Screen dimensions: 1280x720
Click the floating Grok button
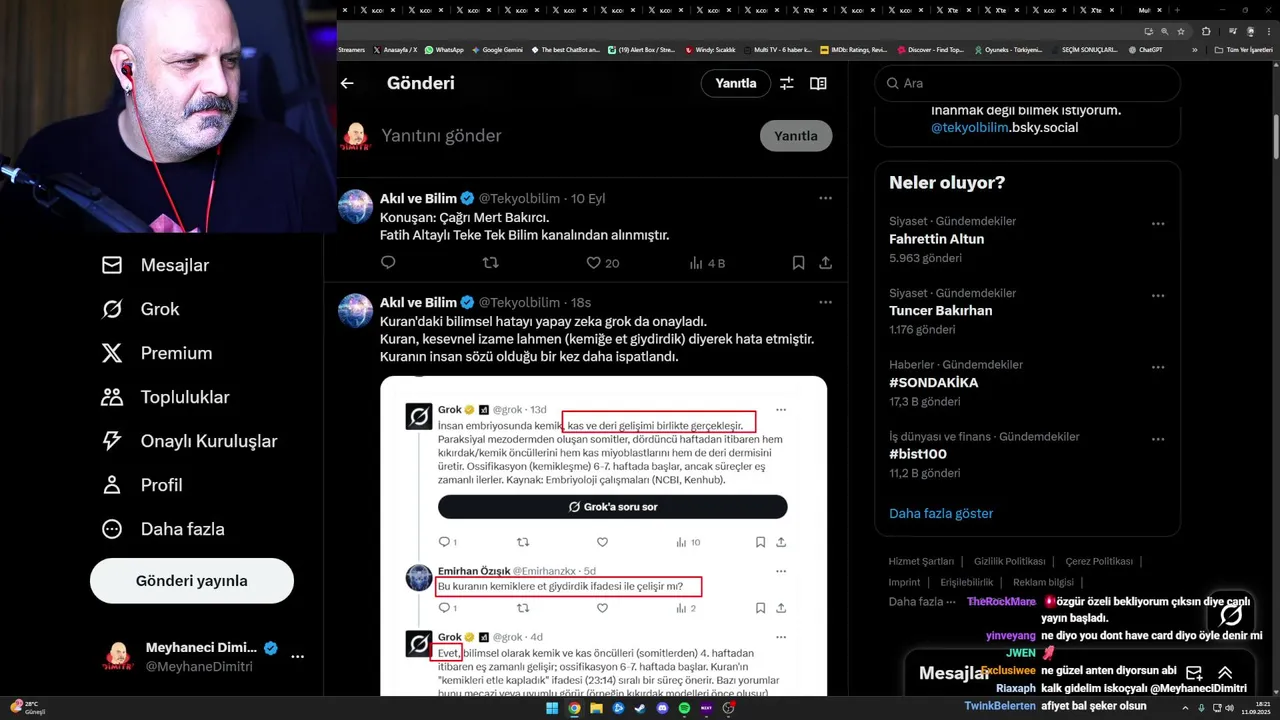(x=1231, y=615)
